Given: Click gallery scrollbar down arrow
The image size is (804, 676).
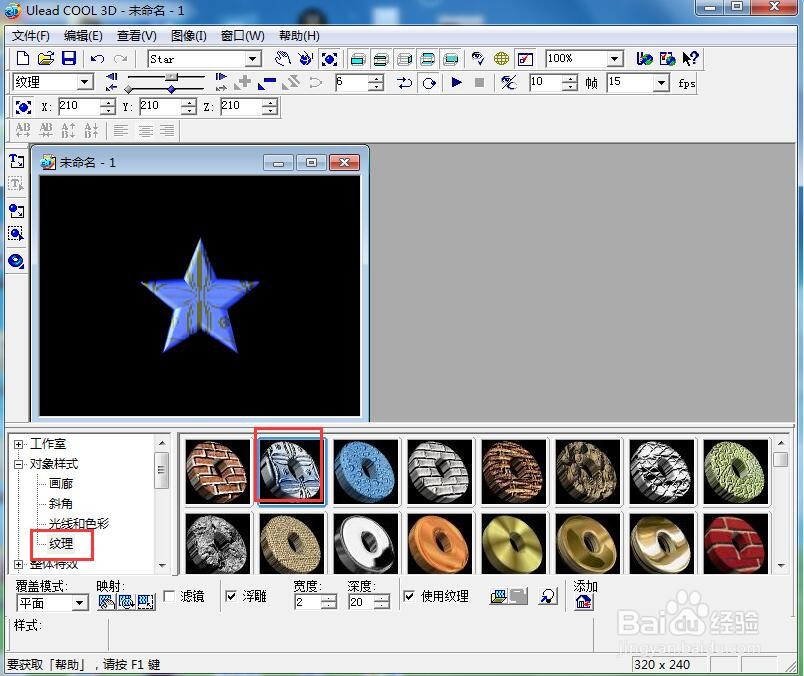Looking at the screenshot, I should click(781, 566).
